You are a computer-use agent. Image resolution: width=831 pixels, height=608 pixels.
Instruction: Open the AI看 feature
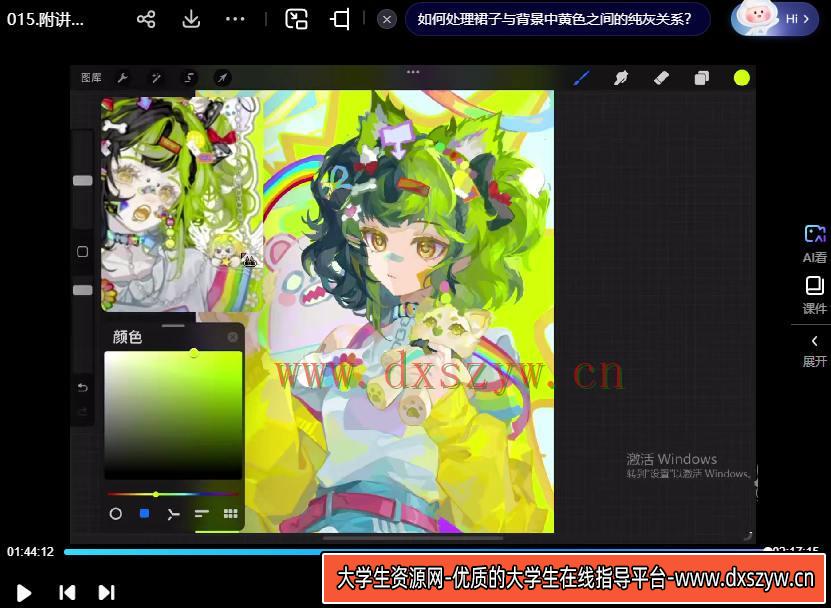click(x=815, y=244)
